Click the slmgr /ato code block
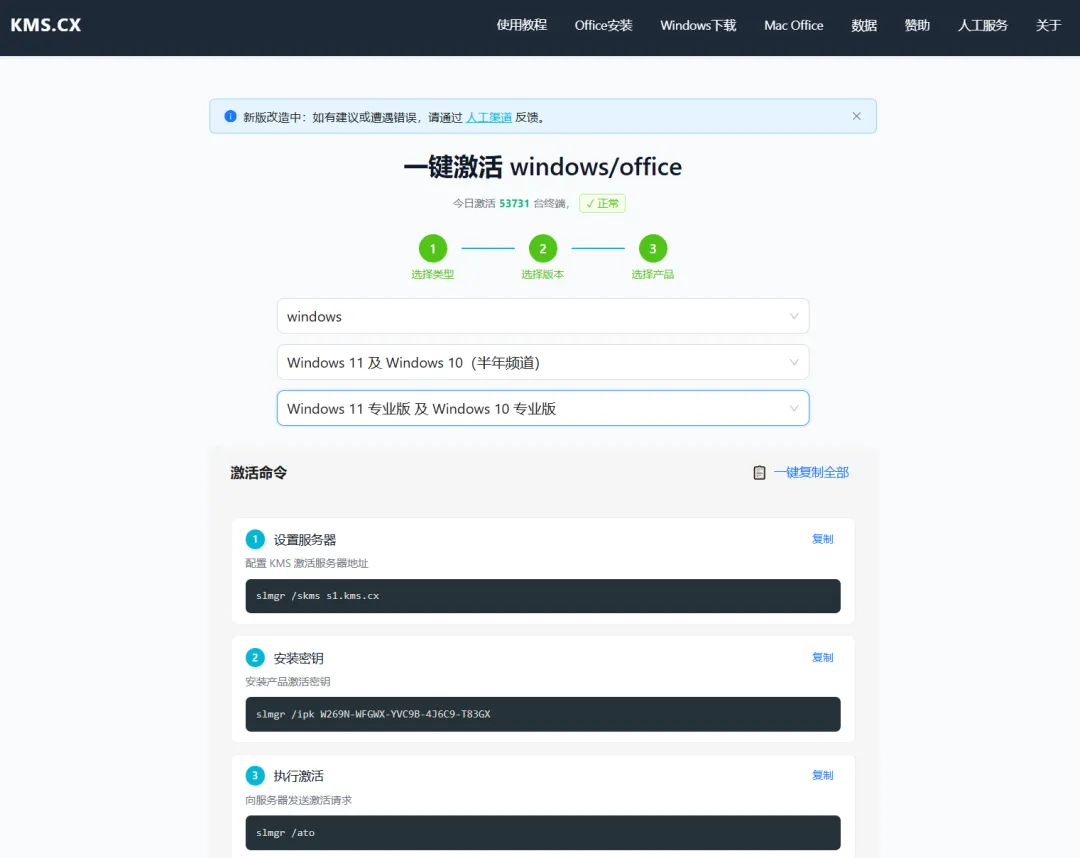The height and width of the screenshot is (858, 1080). click(x=543, y=833)
